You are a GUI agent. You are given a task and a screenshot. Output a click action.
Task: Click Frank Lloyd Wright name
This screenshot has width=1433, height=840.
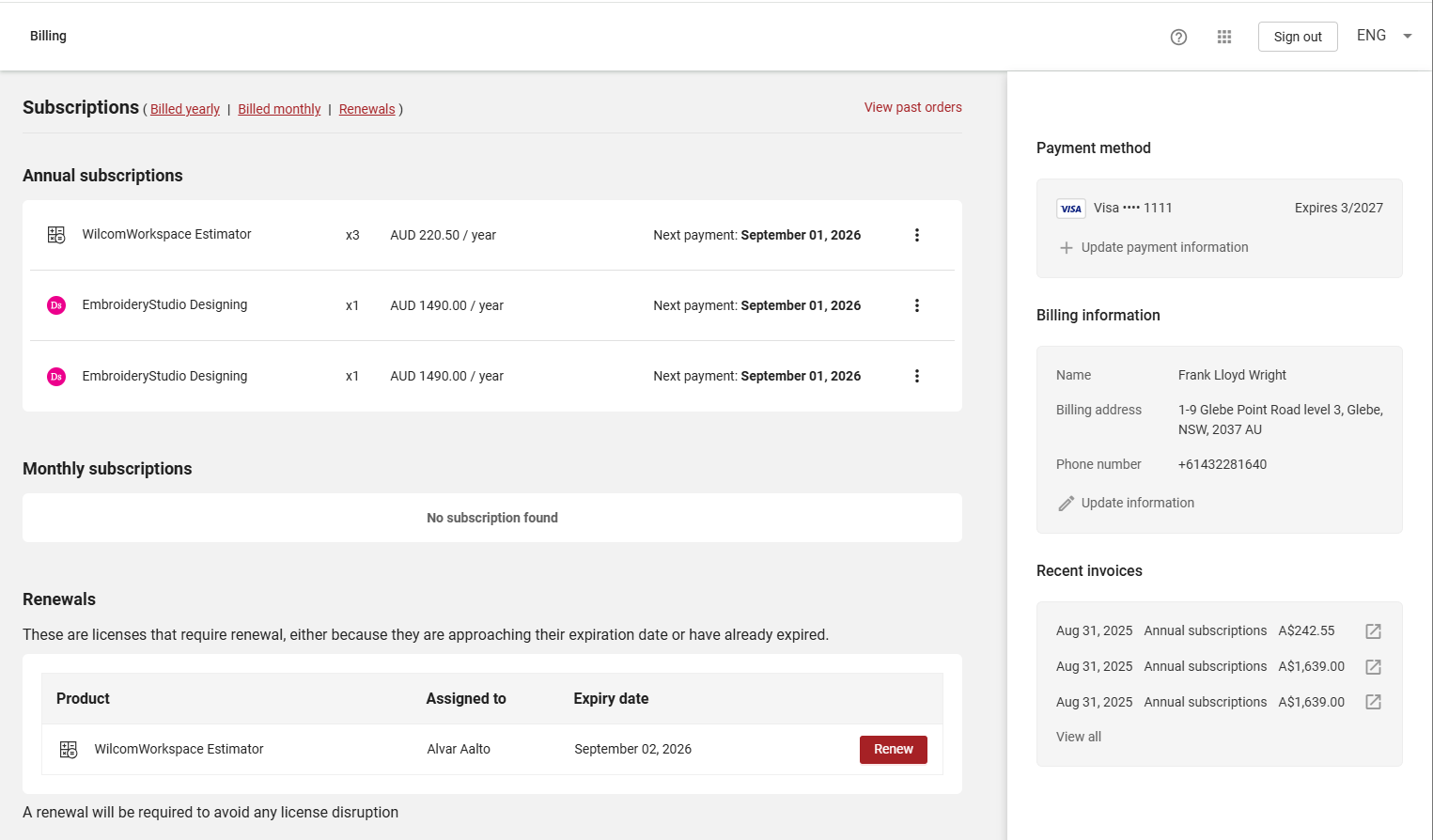pyautogui.click(x=1232, y=375)
